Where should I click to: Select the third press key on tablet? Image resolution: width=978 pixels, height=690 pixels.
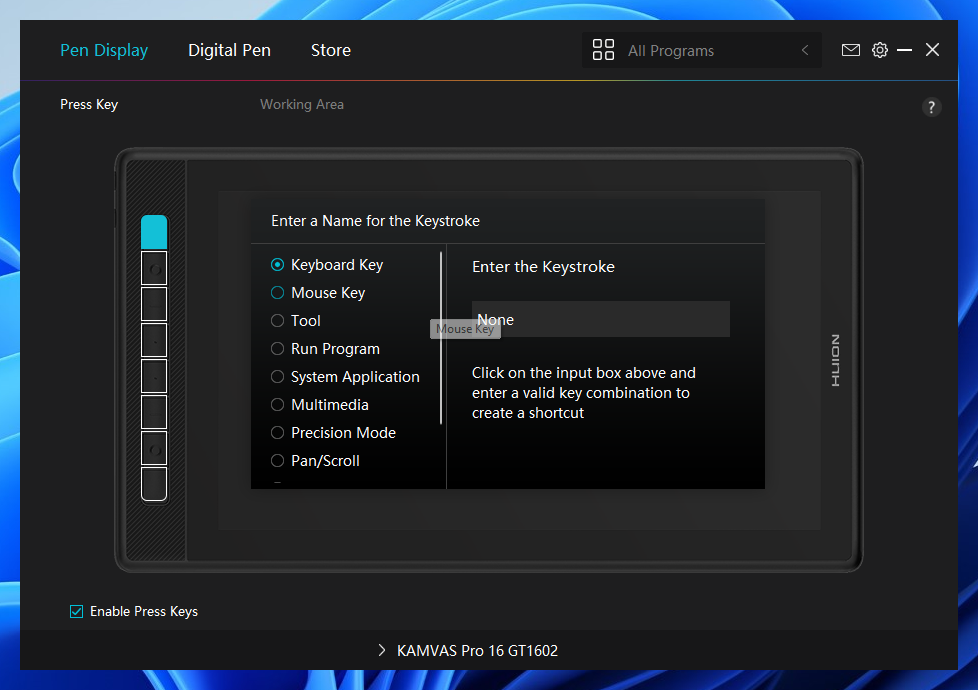(x=154, y=304)
